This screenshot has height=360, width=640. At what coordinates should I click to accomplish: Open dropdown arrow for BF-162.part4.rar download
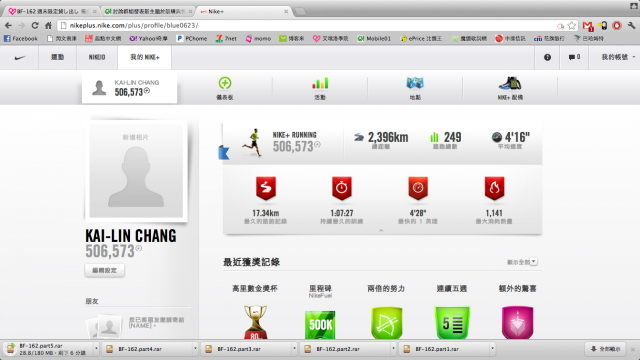tap(195, 349)
